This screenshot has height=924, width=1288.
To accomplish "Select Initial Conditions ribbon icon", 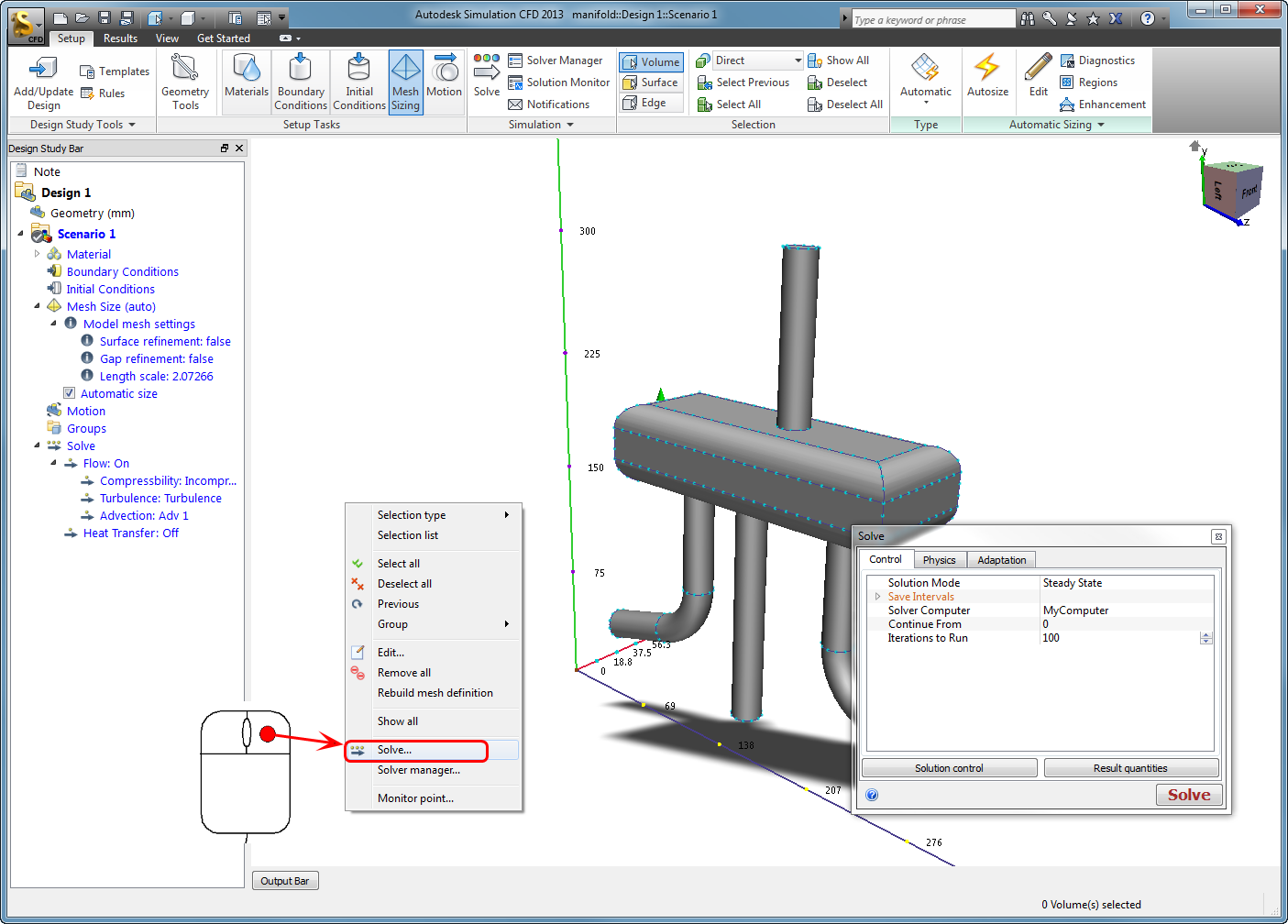I will pos(359,82).
